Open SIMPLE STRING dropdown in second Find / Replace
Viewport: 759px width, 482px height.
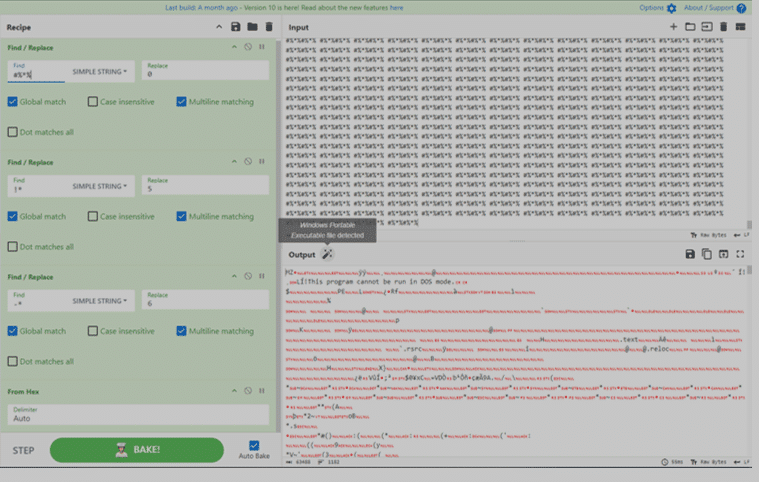(x=100, y=186)
